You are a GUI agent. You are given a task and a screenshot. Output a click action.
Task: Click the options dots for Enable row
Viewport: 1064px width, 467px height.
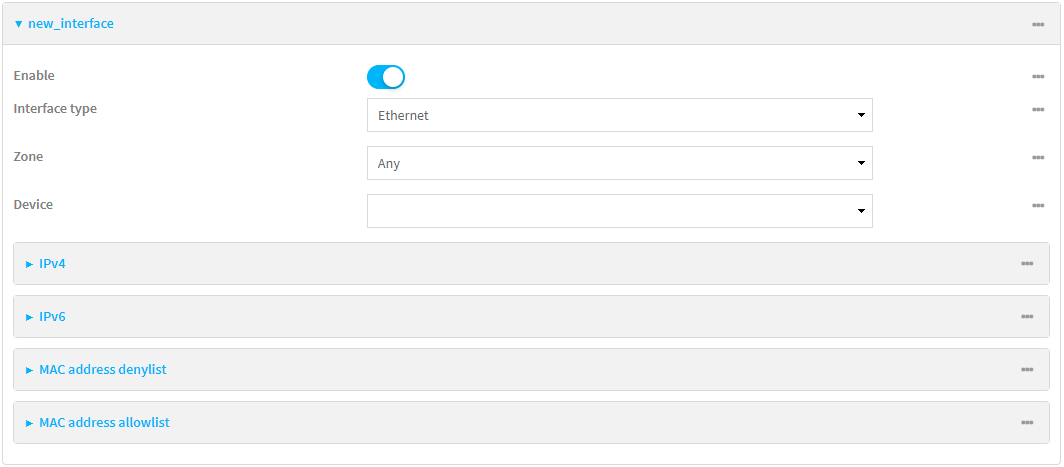1038,77
